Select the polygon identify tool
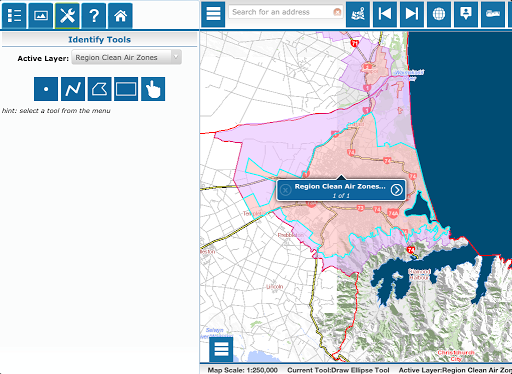 click(x=99, y=89)
